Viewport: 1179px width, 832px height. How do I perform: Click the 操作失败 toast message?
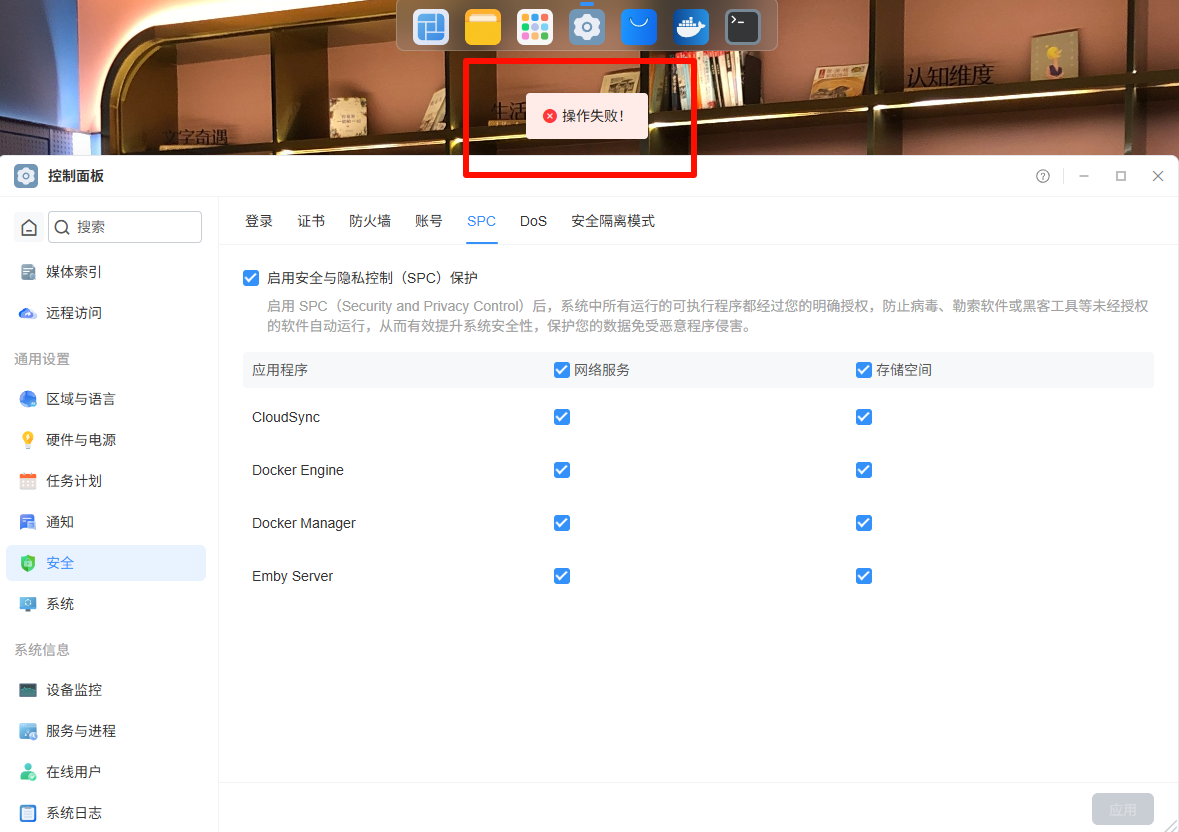586,116
